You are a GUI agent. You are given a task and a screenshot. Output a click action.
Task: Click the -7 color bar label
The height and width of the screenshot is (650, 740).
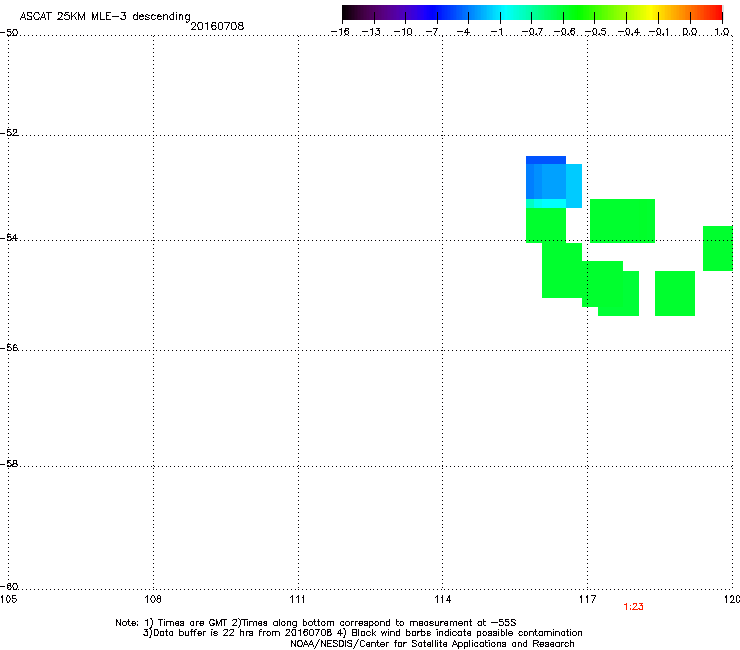(x=433, y=32)
